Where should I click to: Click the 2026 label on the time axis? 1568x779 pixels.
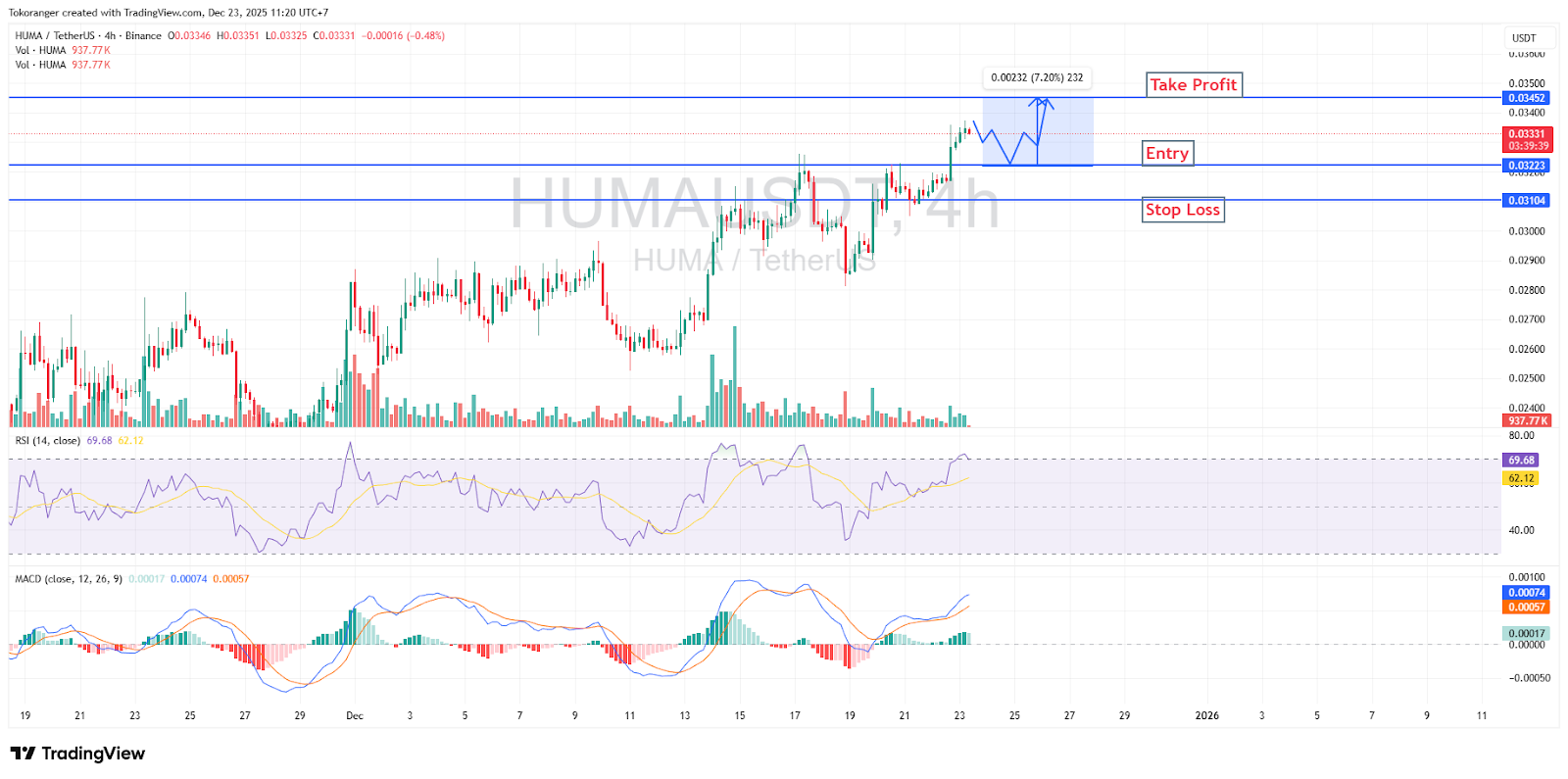point(1206,715)
